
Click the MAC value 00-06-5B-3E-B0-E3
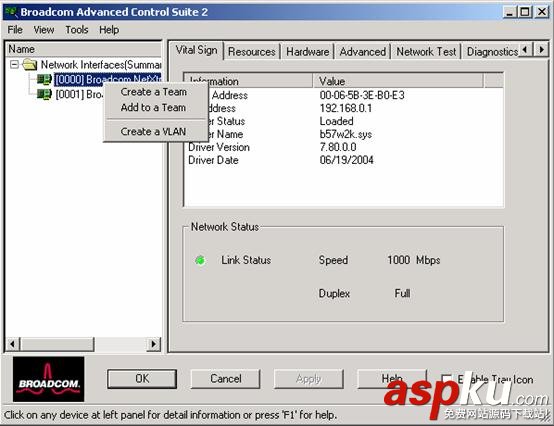click(x=362, y=95)
